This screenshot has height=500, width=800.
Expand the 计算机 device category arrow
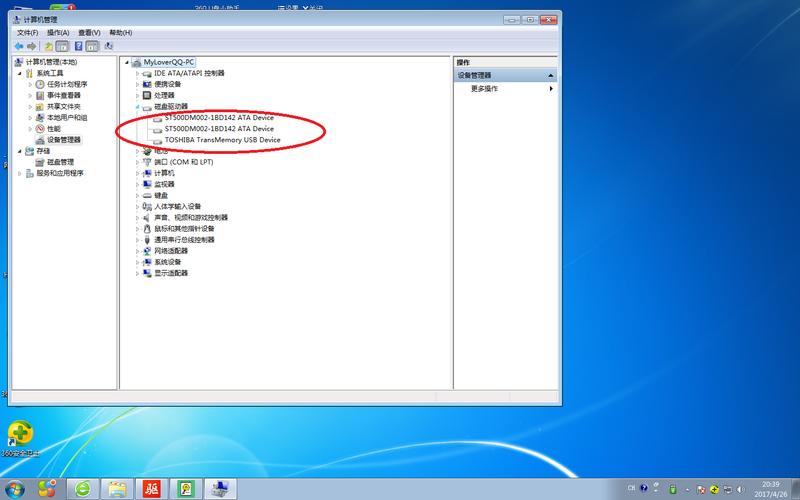coord(137,173)
